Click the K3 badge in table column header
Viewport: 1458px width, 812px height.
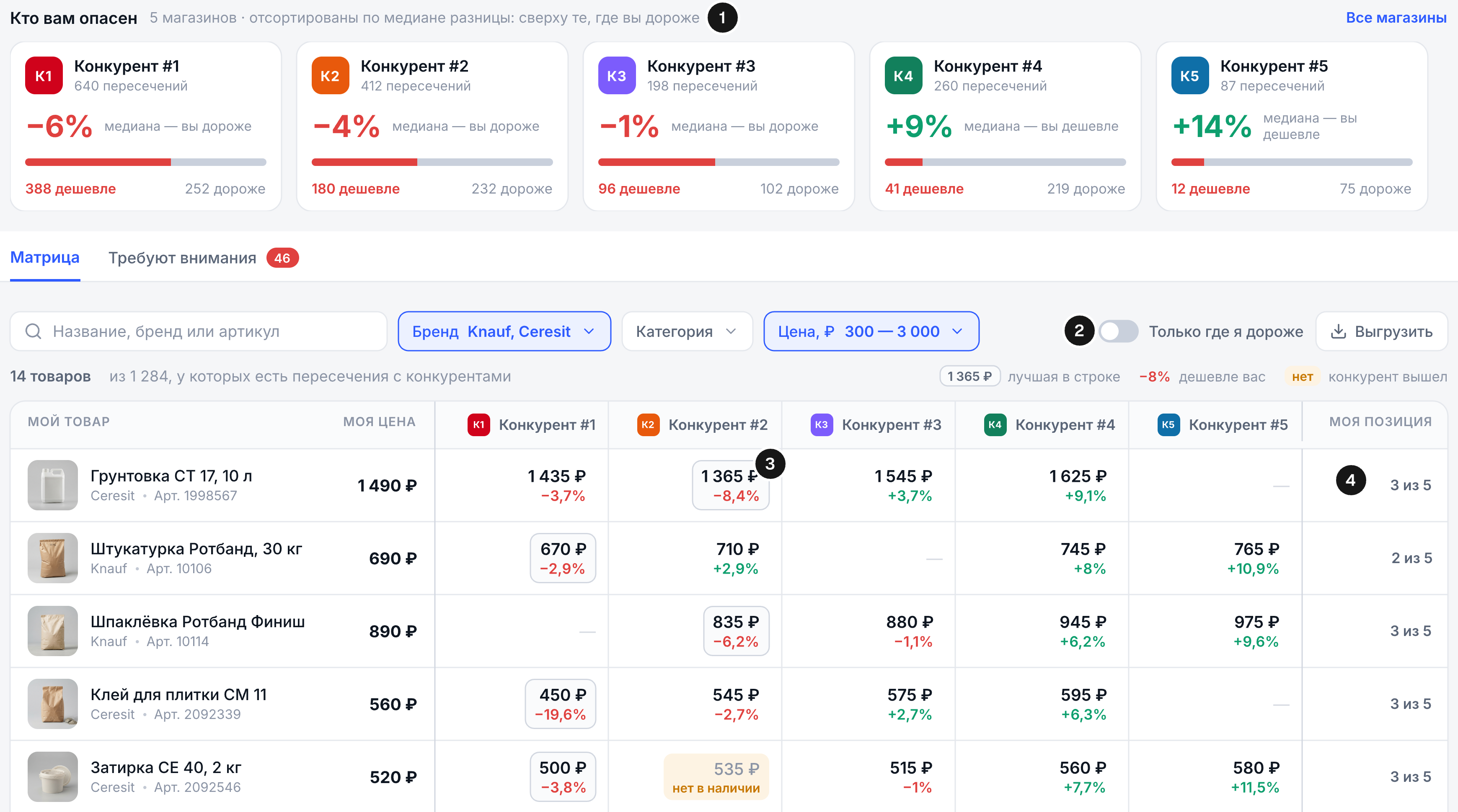pos(821,425)
